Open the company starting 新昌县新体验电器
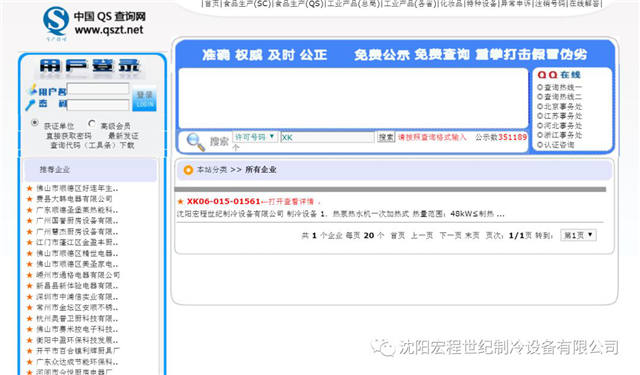Image resolution: width=640 pixels, height=375 pixels. 77,286
